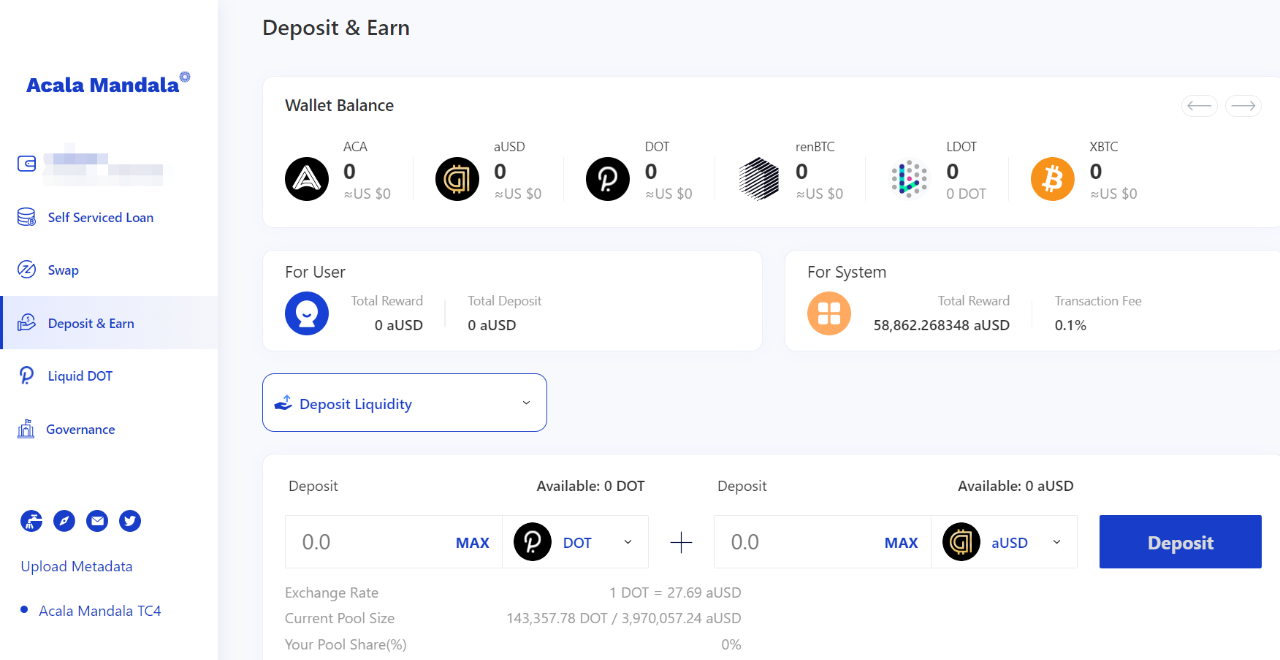Screen dimensions: 1280x660
Task: Click the blurred wallet account name
Action: pyautogui.click(x=104, y=166)
